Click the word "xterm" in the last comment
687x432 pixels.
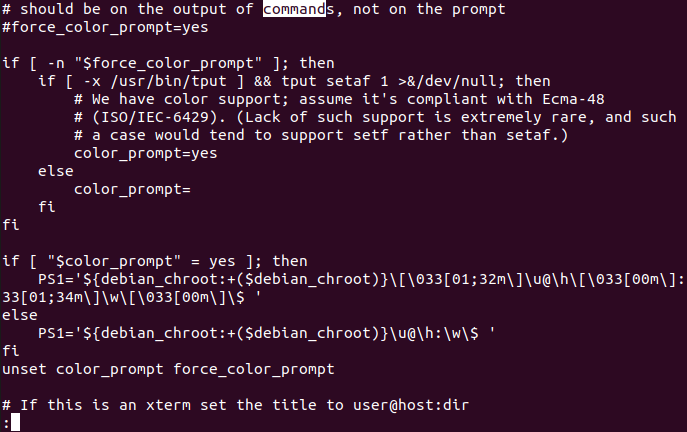point(168,405)
